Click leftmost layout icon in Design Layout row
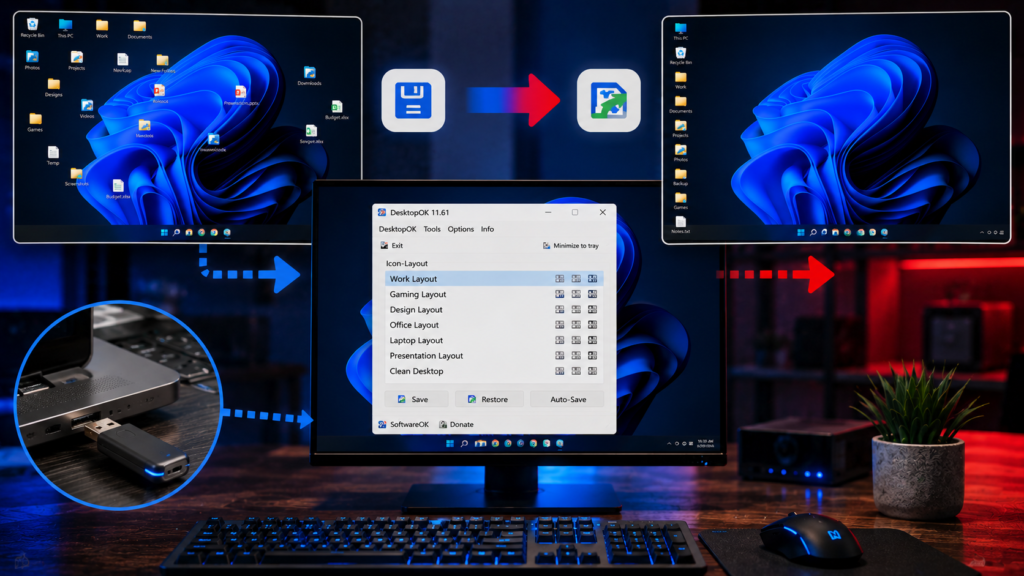The height and width of the screenshot is (576, 1024). tap(560, 310)
